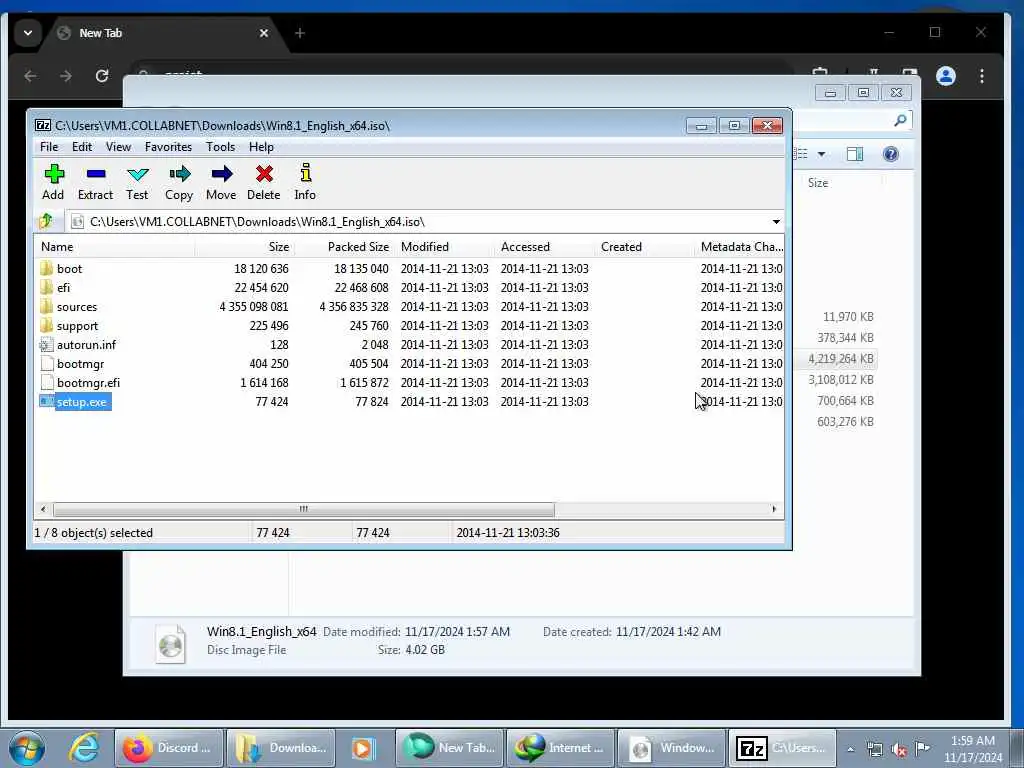
Task: Close the New Tab browser tab
Action: 264,33
